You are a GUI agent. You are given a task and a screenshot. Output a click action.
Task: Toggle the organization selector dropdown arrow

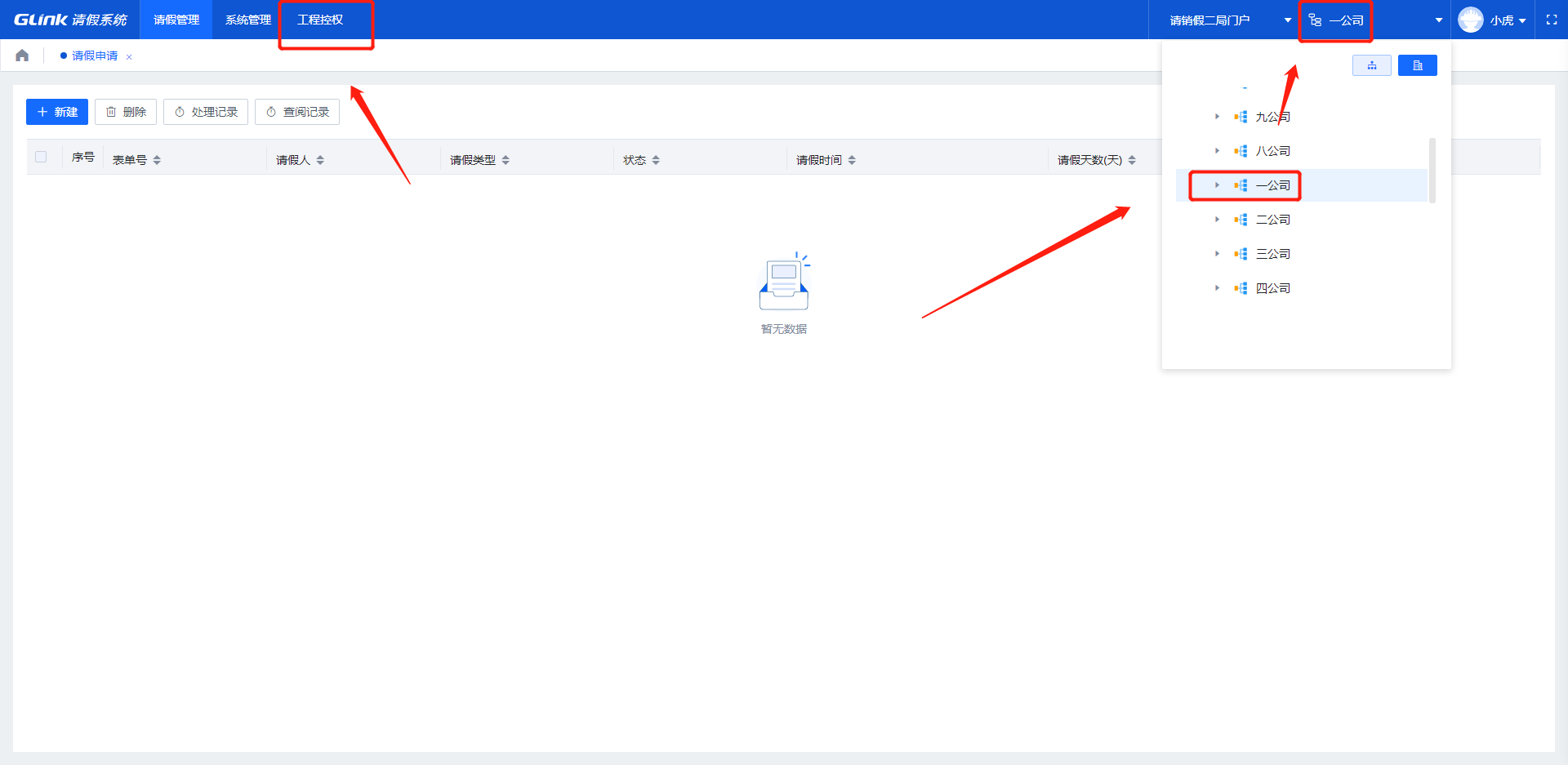(x=1438, y=20)
